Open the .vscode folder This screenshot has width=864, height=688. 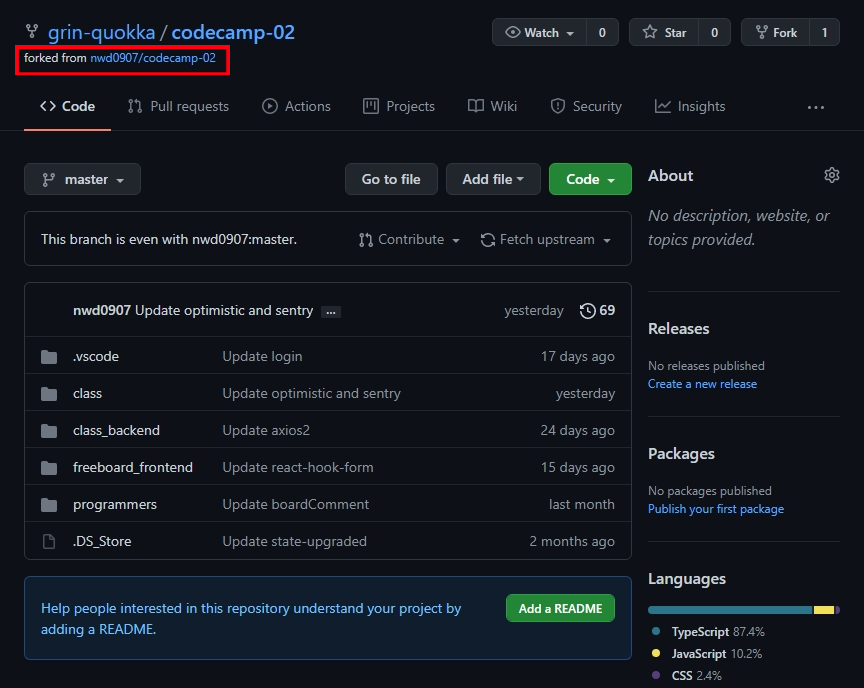[x=96, y=356]
